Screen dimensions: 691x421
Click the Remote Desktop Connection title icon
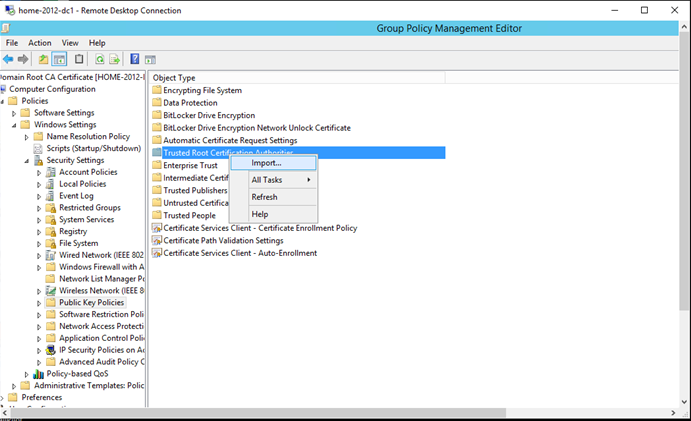coord(10,10)
